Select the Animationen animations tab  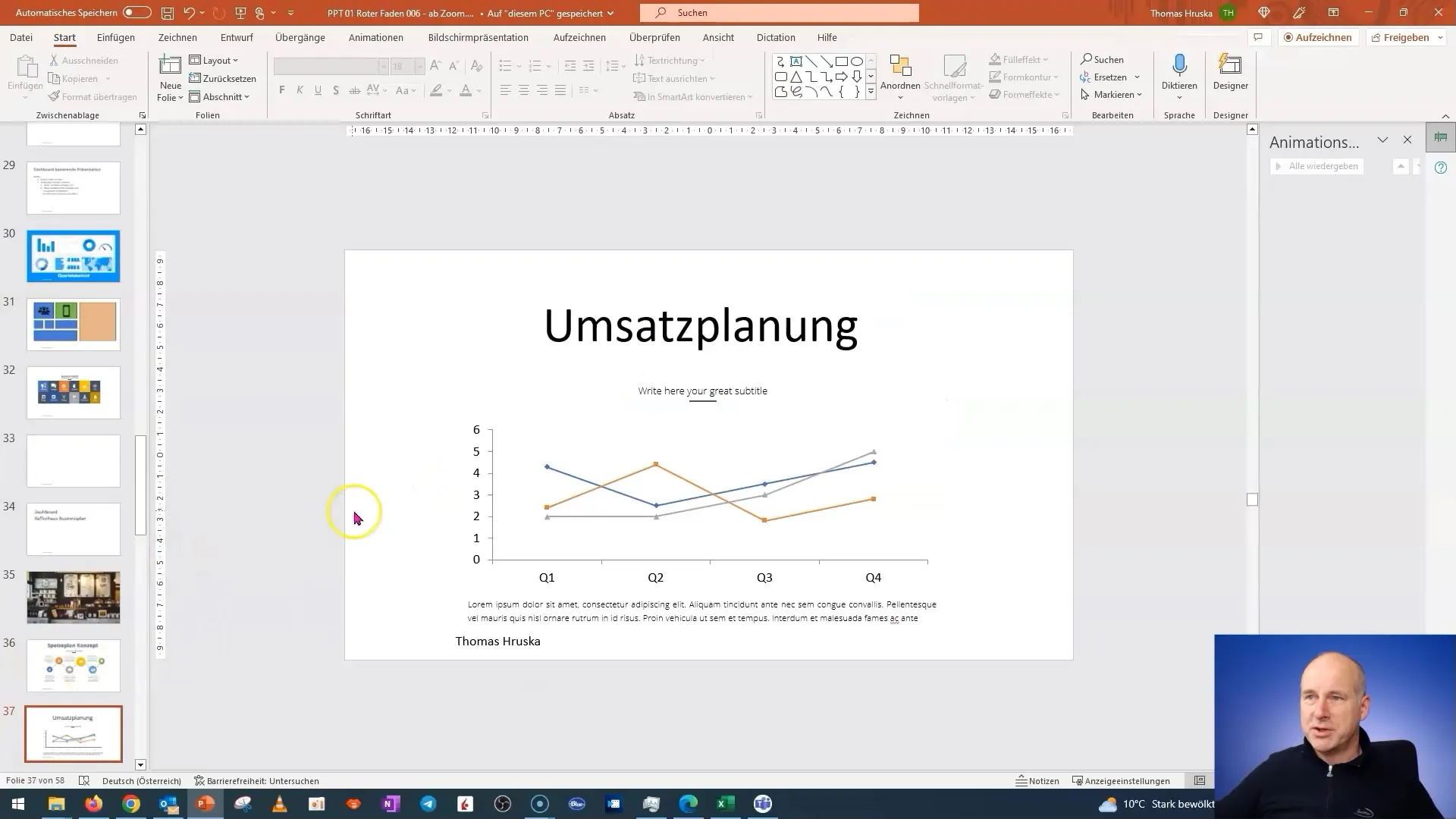[x=377, y=37]
